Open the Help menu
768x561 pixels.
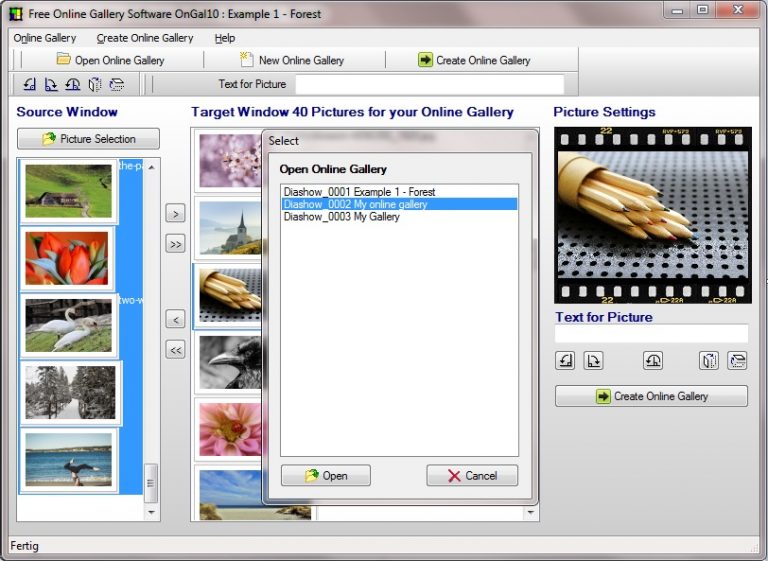pos(225,38)
